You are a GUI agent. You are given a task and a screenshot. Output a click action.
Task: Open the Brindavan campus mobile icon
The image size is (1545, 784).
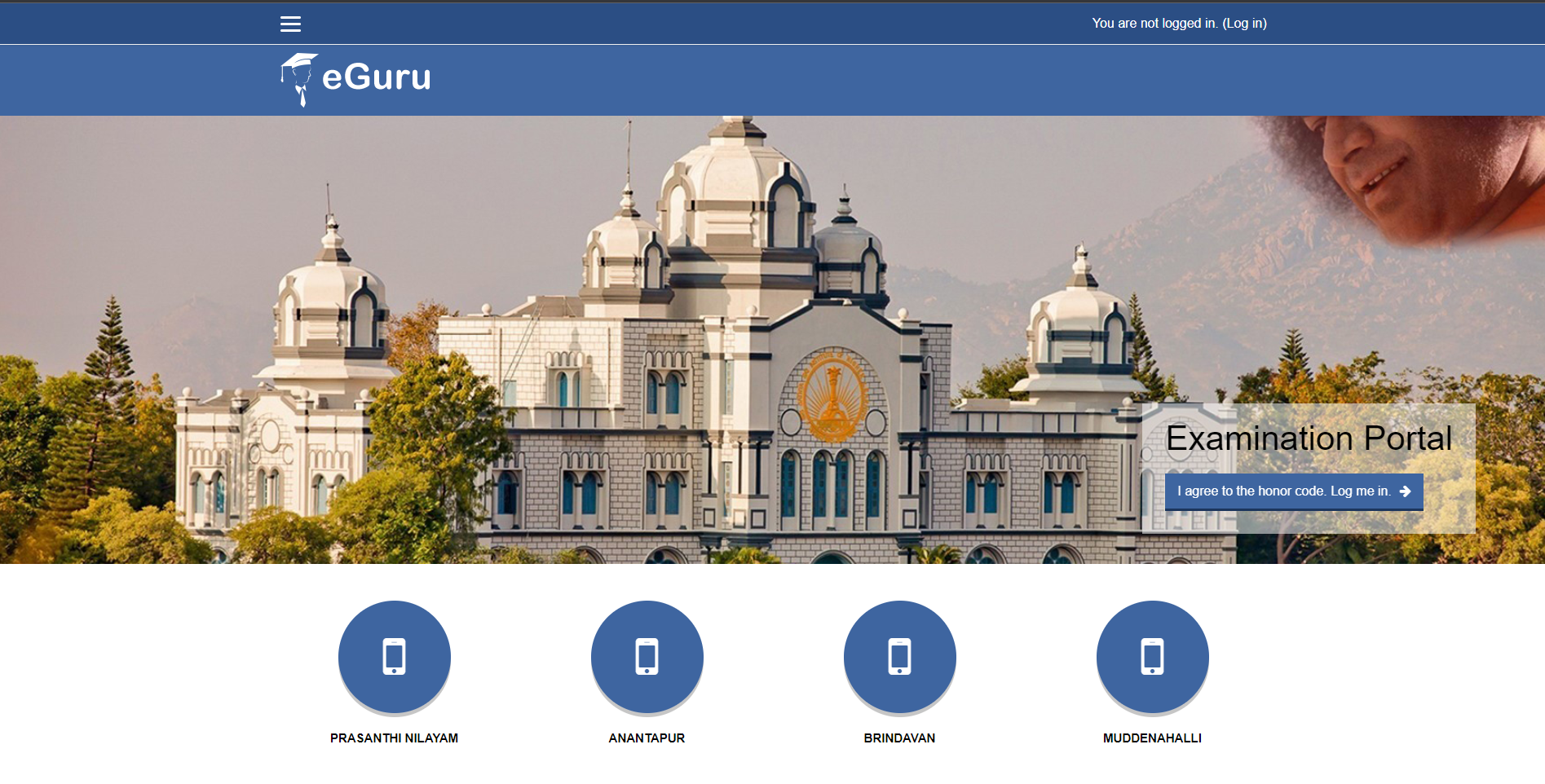pos(900,657)
